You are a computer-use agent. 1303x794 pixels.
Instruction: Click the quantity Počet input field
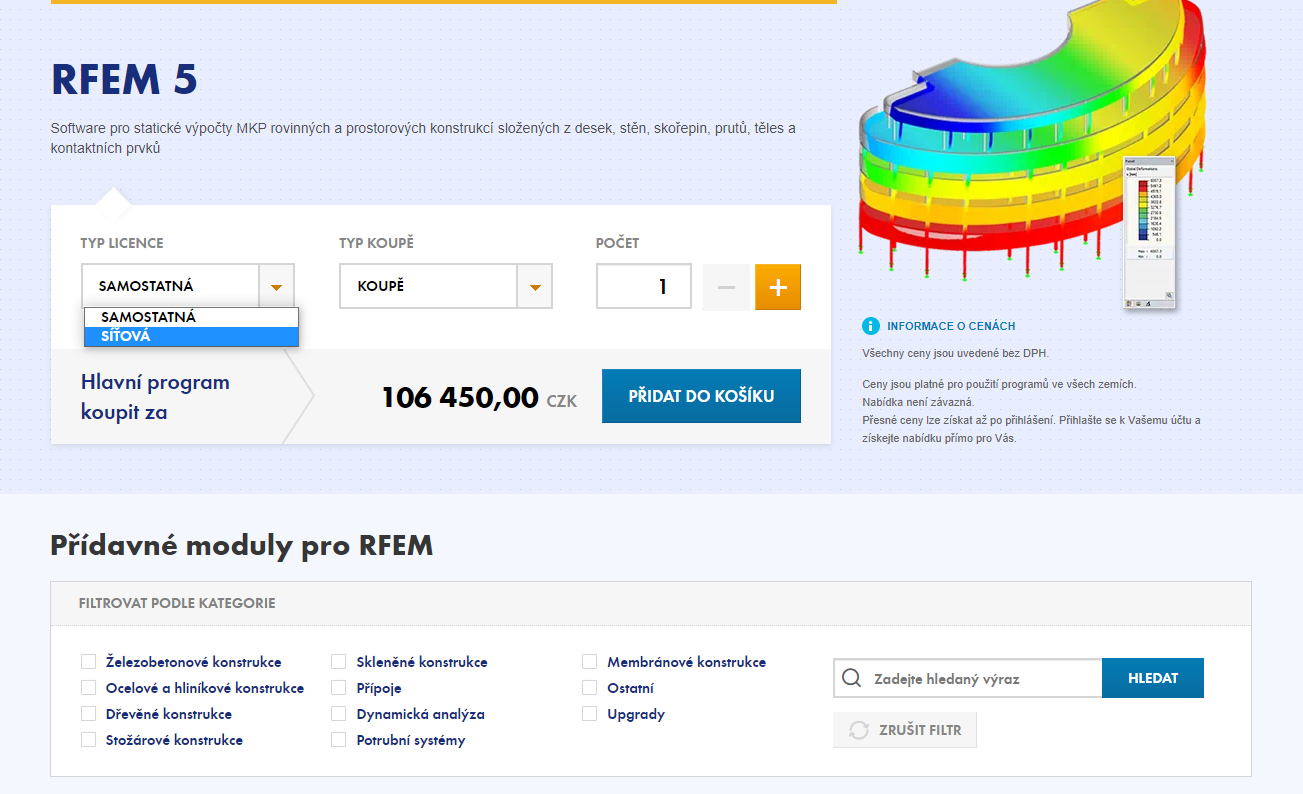[x=644, y=287]
